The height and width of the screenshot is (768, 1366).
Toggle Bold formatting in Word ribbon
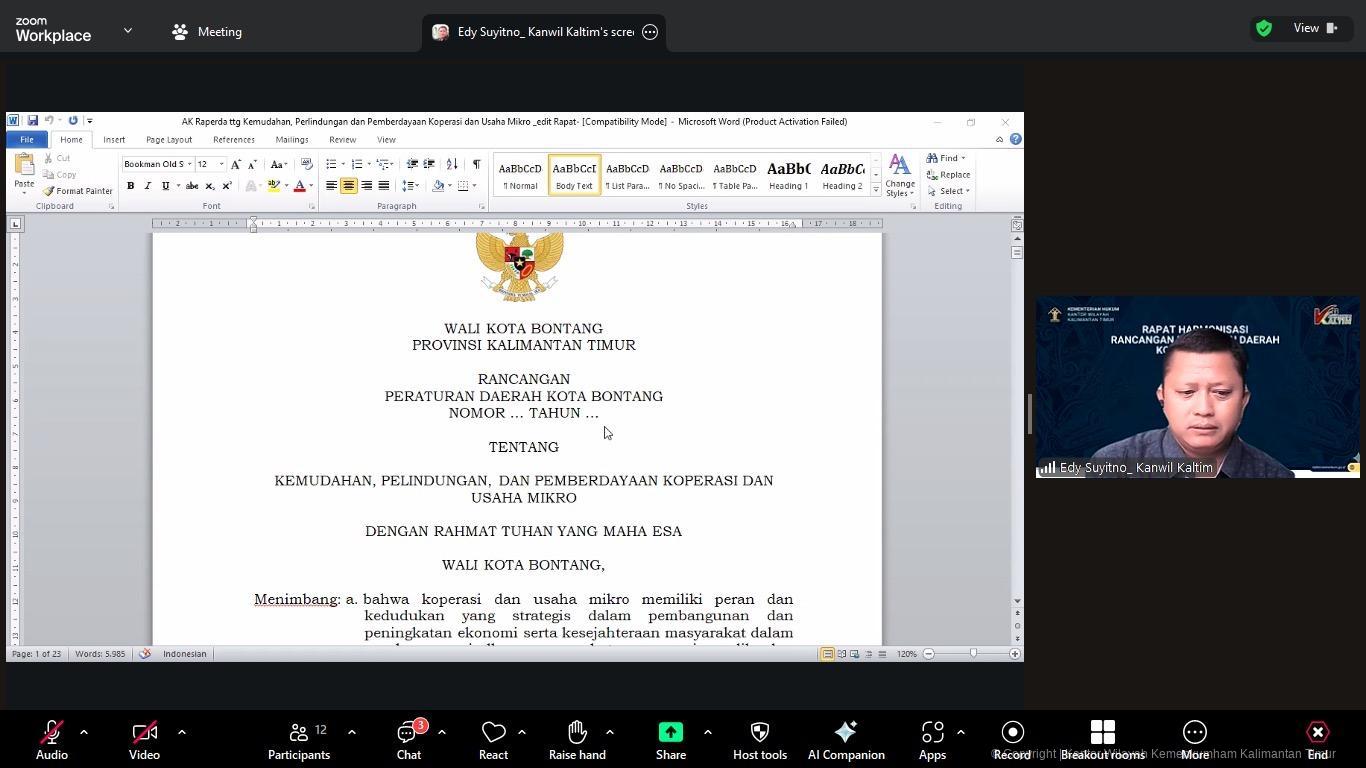pos(130,186)
